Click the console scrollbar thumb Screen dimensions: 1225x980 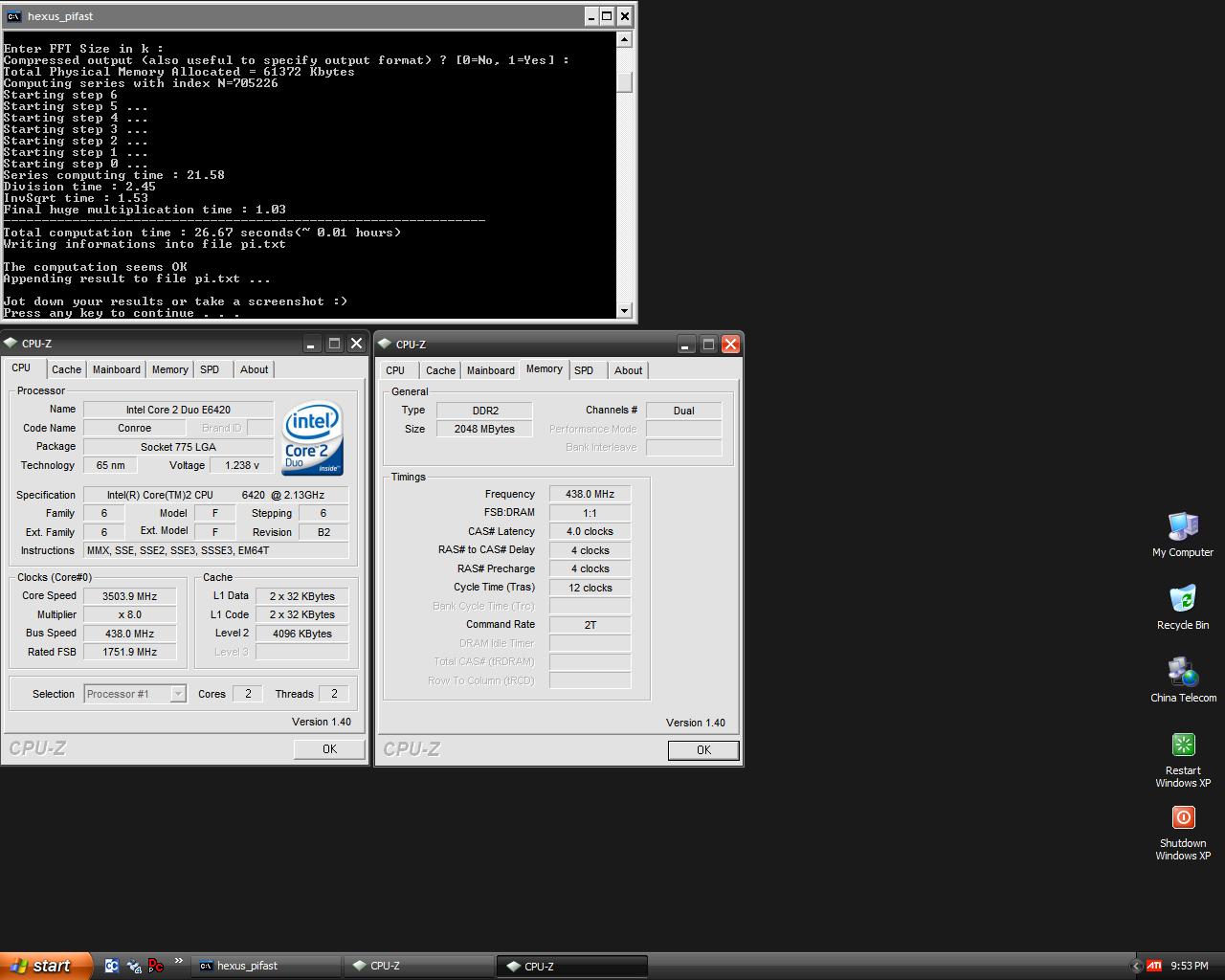[625, 82]
